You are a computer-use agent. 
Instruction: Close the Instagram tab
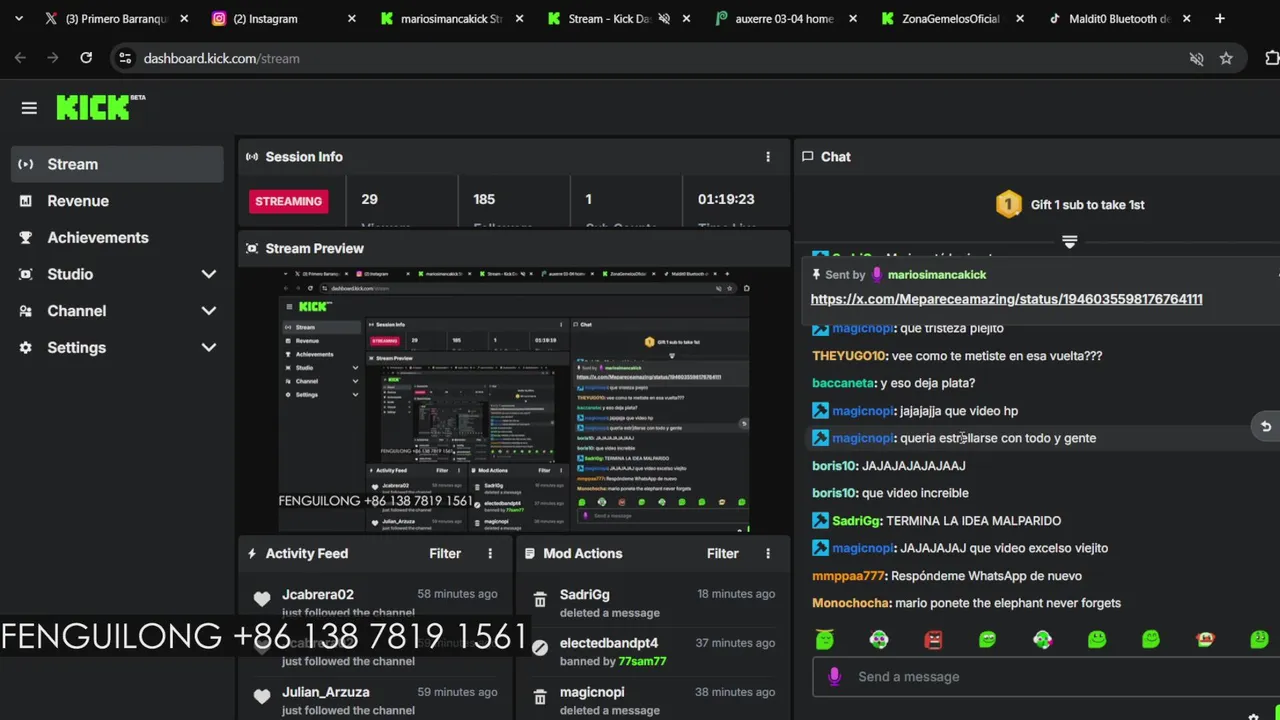pos(351,18)
